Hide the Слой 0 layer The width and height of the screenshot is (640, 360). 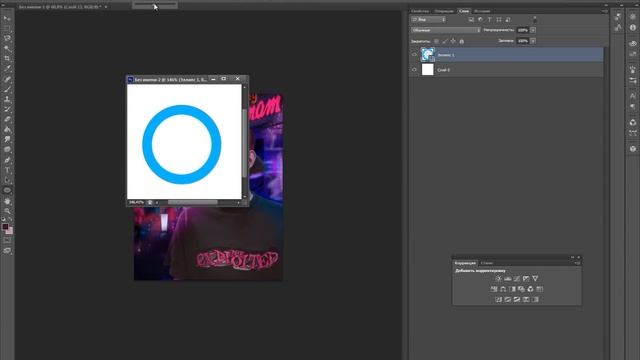414,70
